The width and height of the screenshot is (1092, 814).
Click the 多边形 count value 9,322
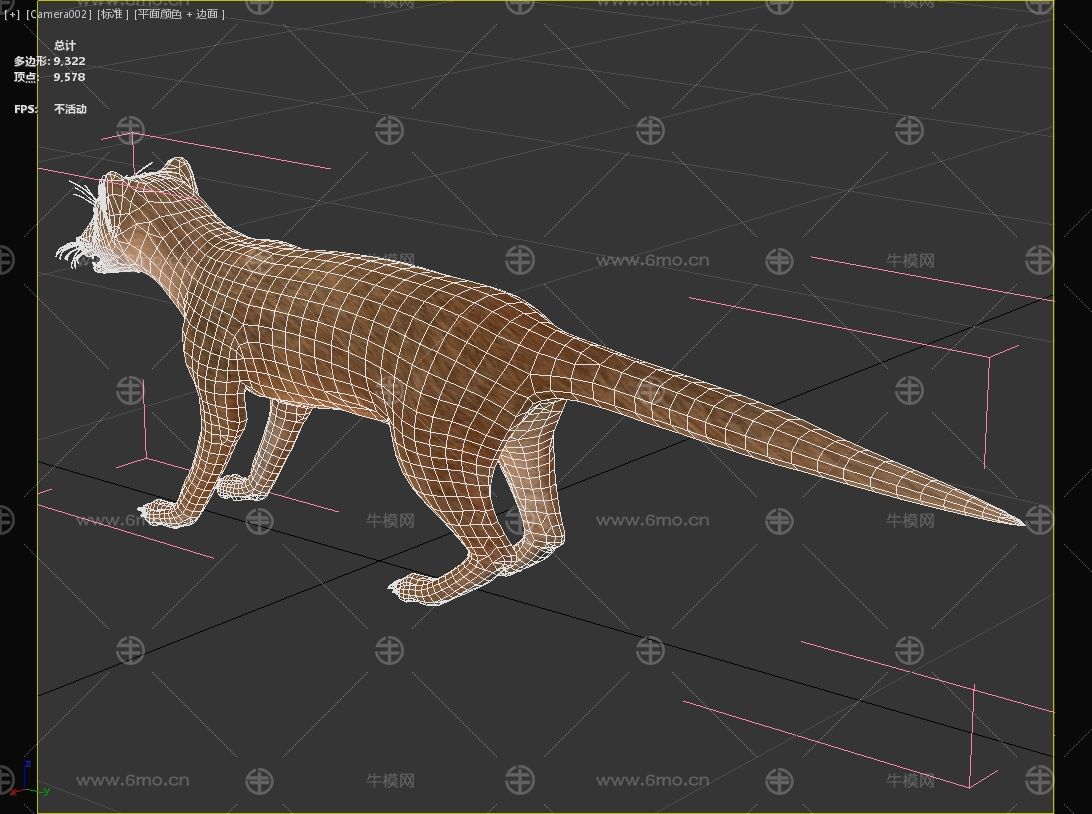pyautogui.click(x=70, y=61)
